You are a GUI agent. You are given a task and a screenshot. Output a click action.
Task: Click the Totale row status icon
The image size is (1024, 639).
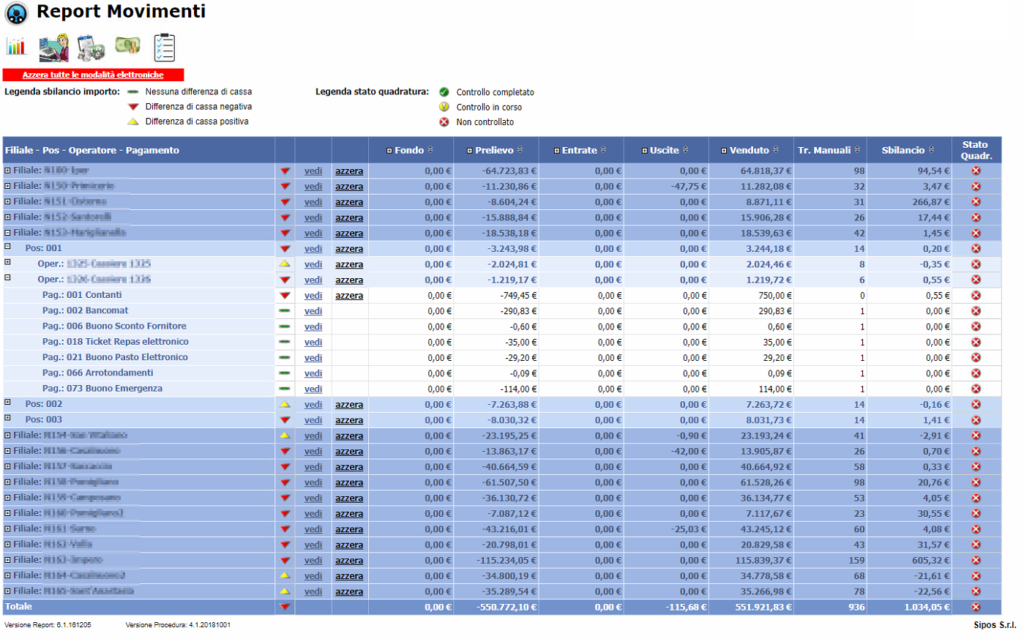coord(975,607)
